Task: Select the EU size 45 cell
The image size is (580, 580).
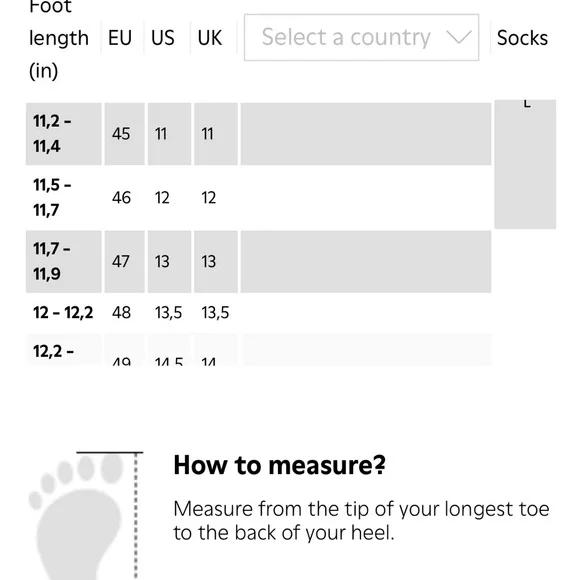Action: coord(125,134)
